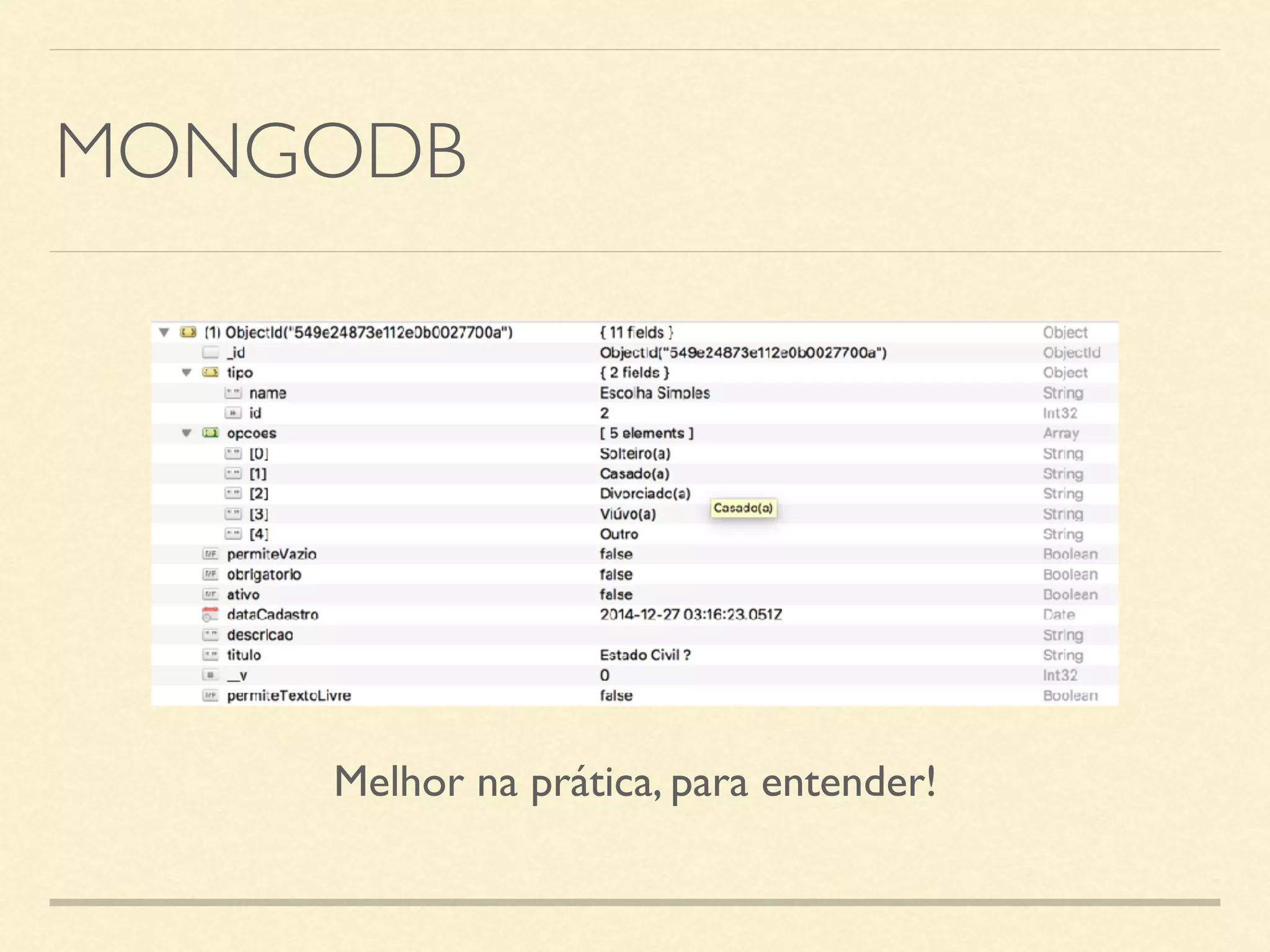The height and width of the screenshot is (952, 1270).
Task: Select the titulo field row
Action: pyautogui.click(x=635, y=655)
